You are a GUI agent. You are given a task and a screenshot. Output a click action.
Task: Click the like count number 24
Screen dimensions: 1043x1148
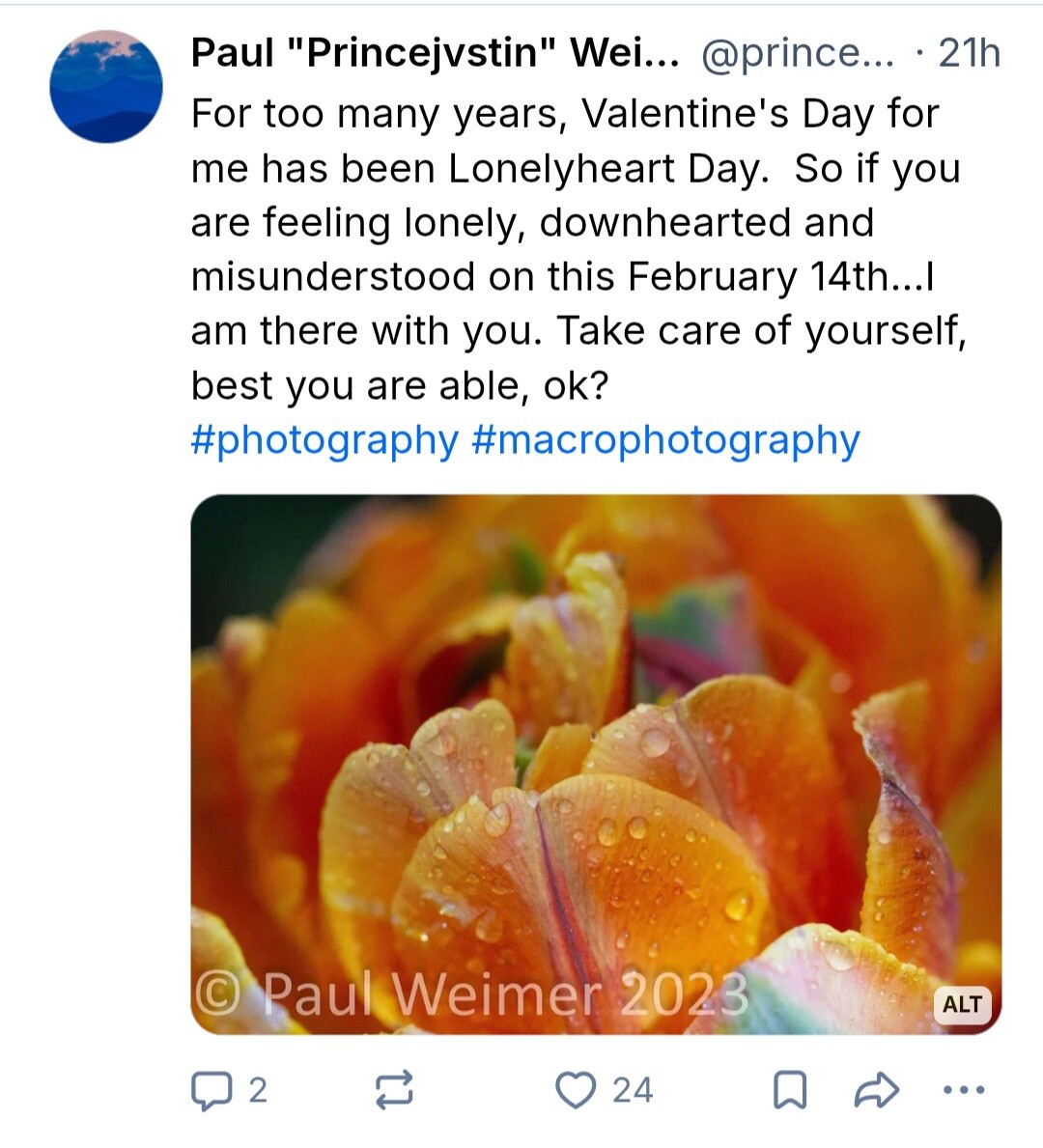[x=633, y=1091]
